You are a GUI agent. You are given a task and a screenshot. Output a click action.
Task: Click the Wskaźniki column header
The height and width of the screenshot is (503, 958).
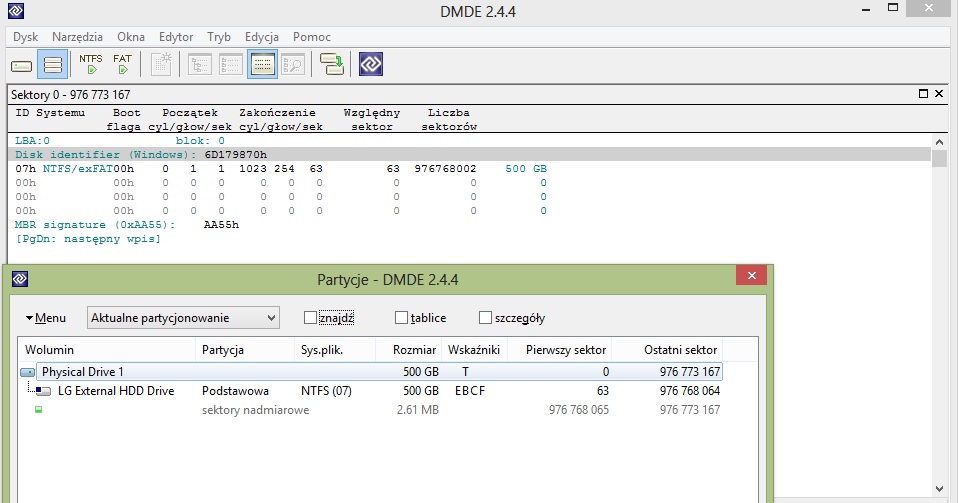[474, 350]
